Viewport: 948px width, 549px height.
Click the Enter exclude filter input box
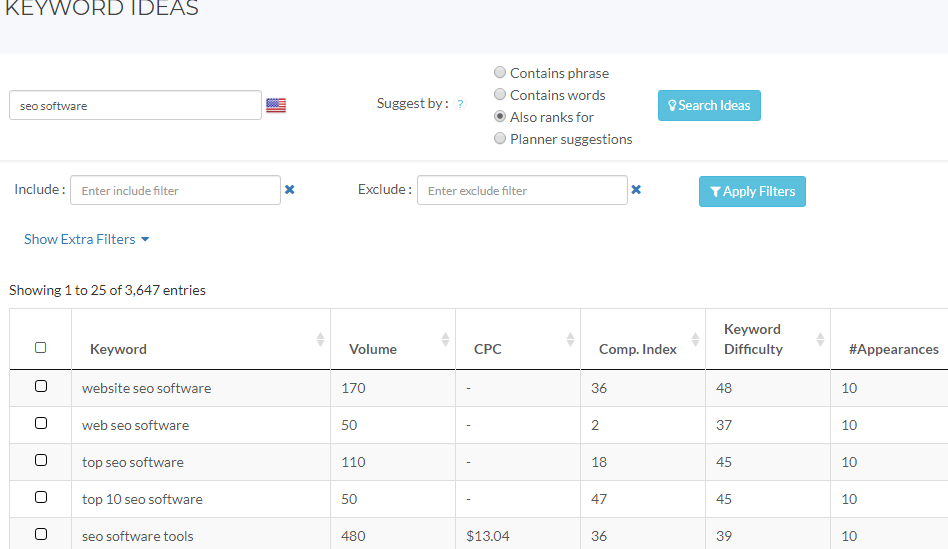click(521, 190)
